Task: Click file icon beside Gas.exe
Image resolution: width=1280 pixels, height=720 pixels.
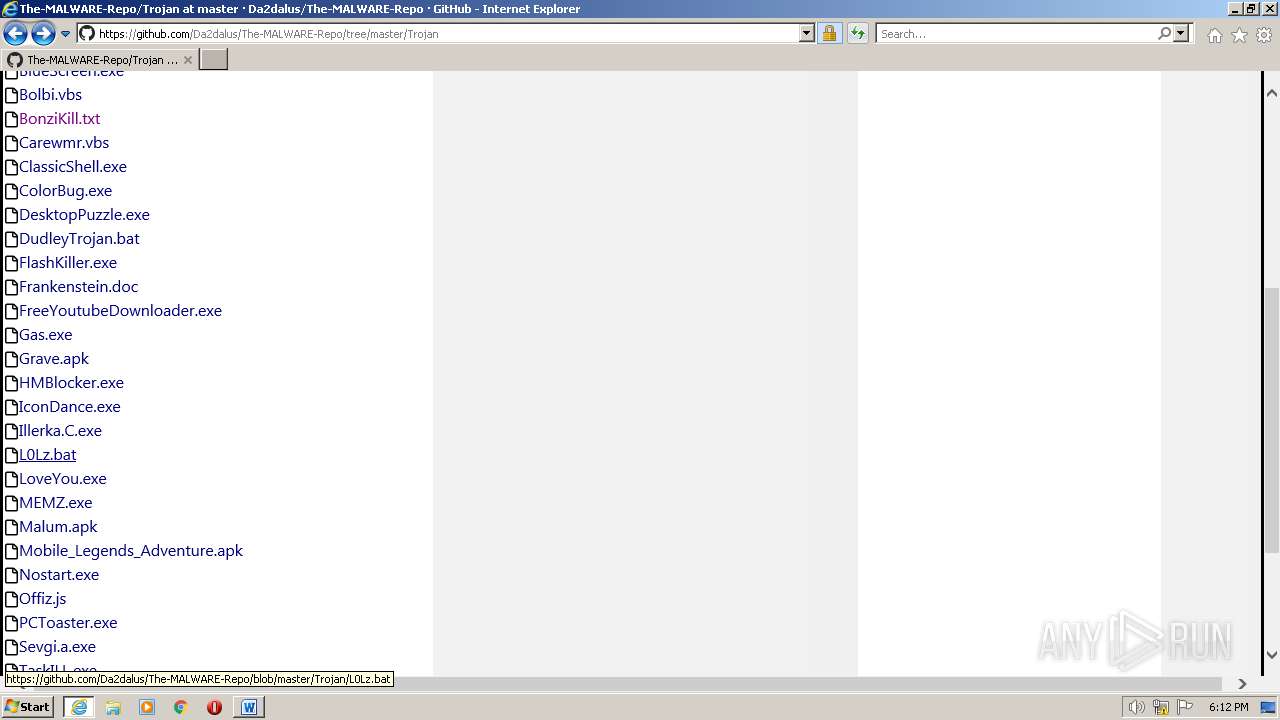Action: click(x=11, y=335)
